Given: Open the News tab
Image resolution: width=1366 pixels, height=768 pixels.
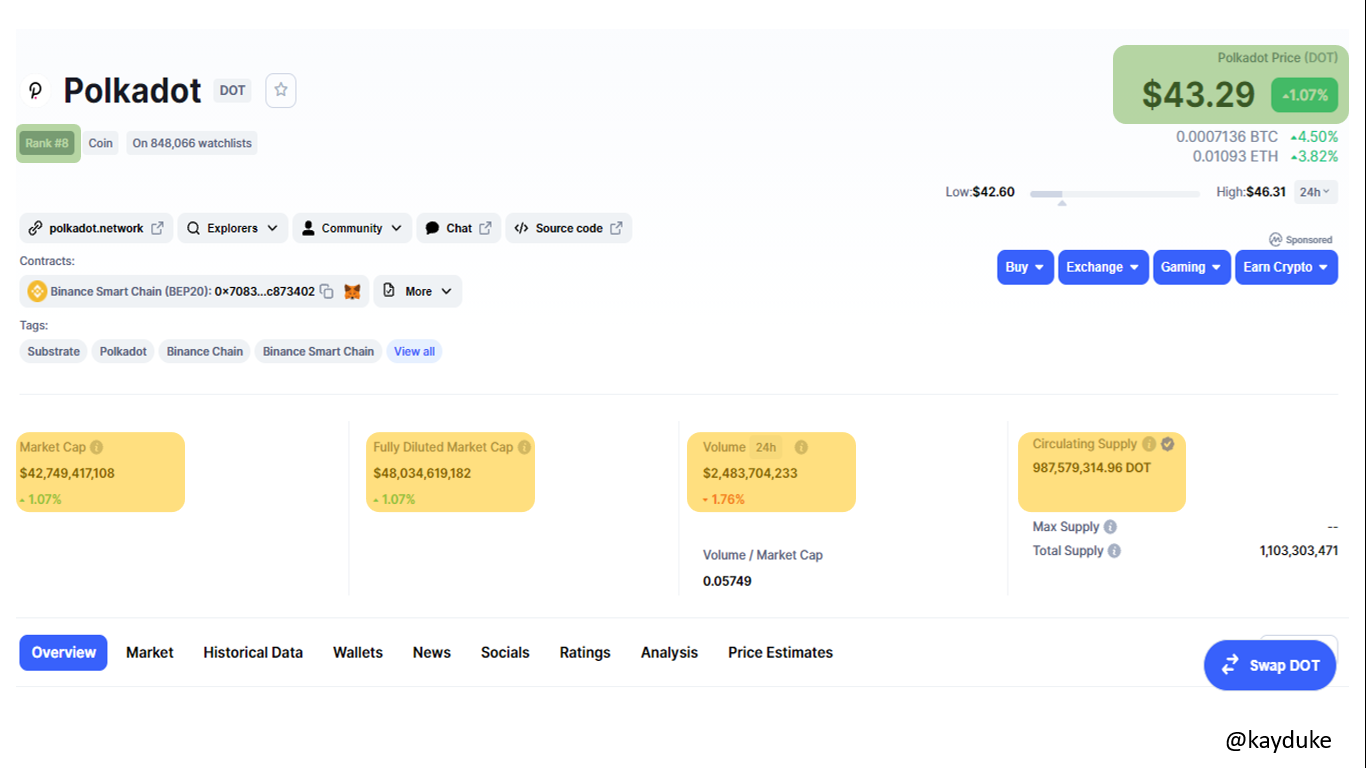Looking at the screenshot, I should (x=432, y=652).
